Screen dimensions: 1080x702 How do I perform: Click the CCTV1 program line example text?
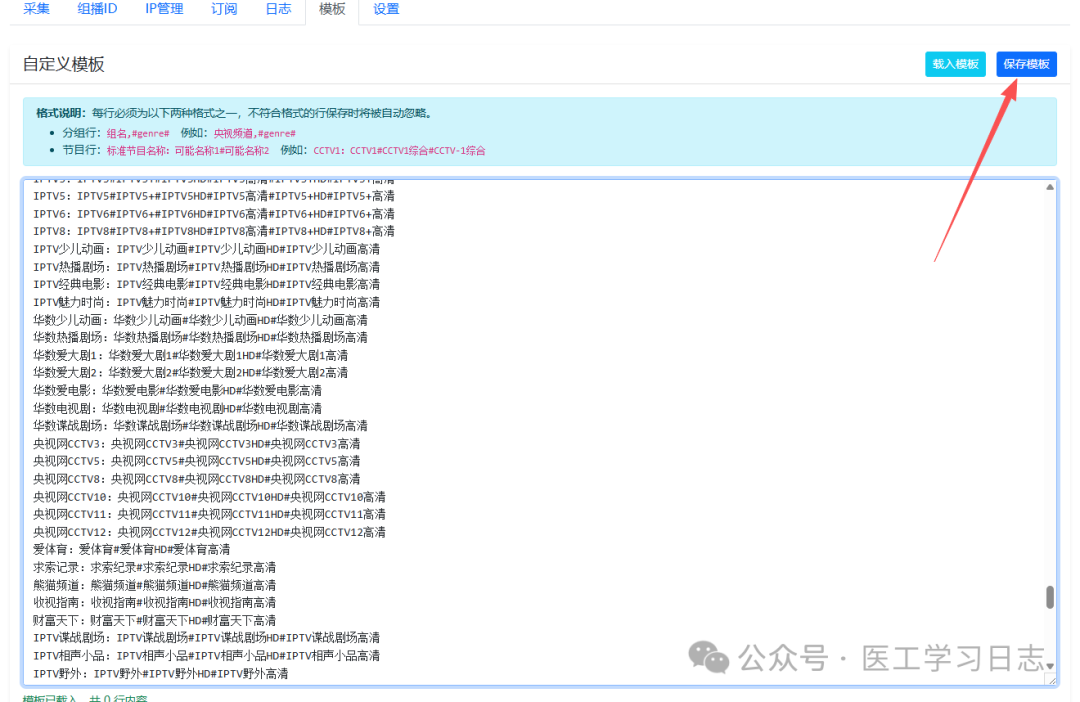tap(399, 151)
